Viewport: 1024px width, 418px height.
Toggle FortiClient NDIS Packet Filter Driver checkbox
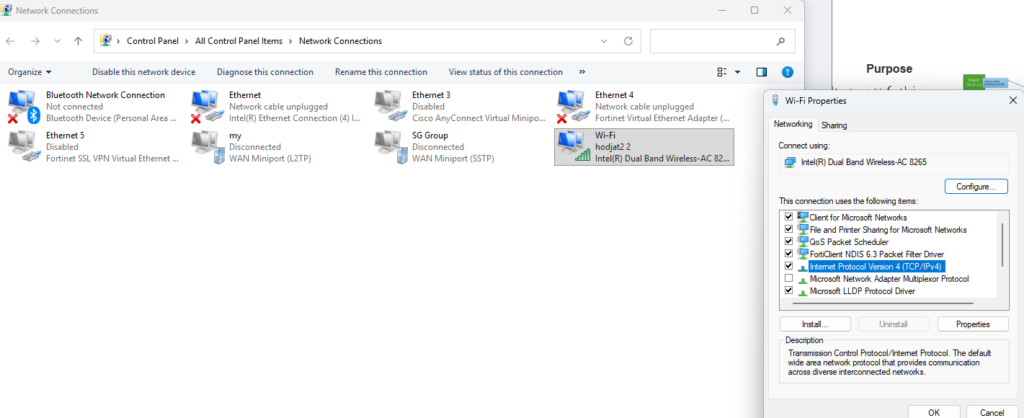coord(789,253)
